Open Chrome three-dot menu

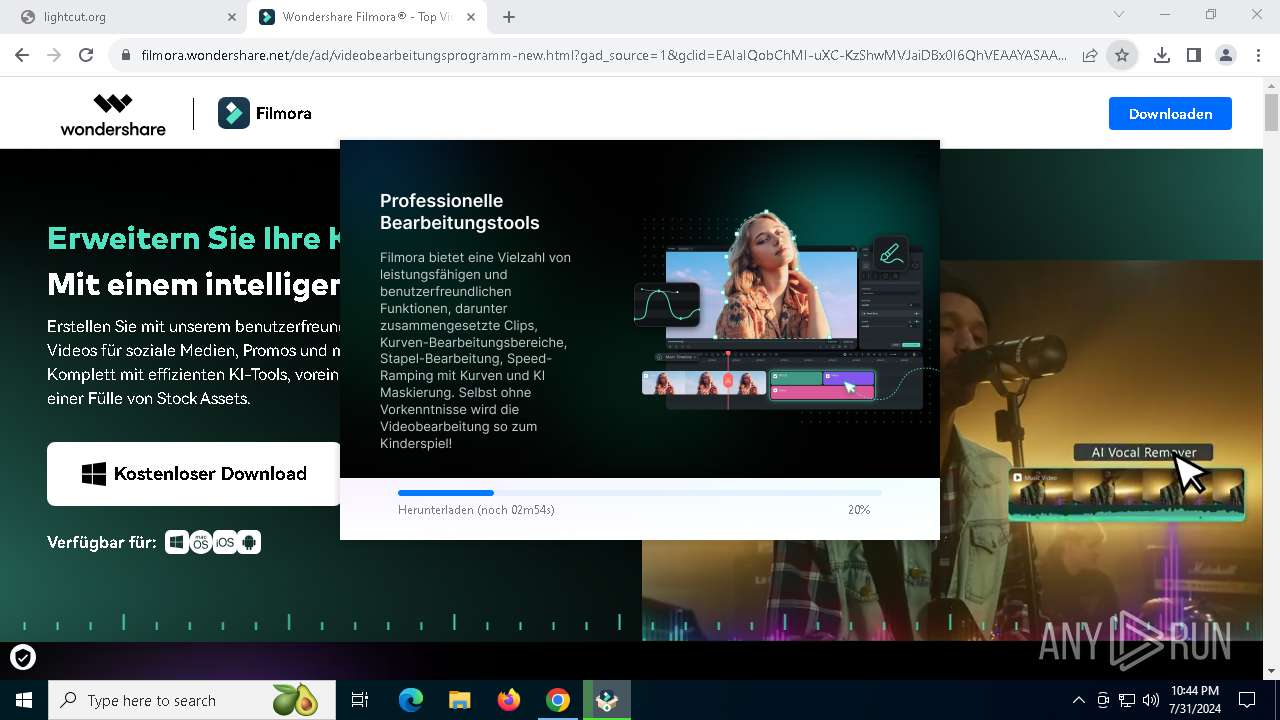coord(1258,56)
